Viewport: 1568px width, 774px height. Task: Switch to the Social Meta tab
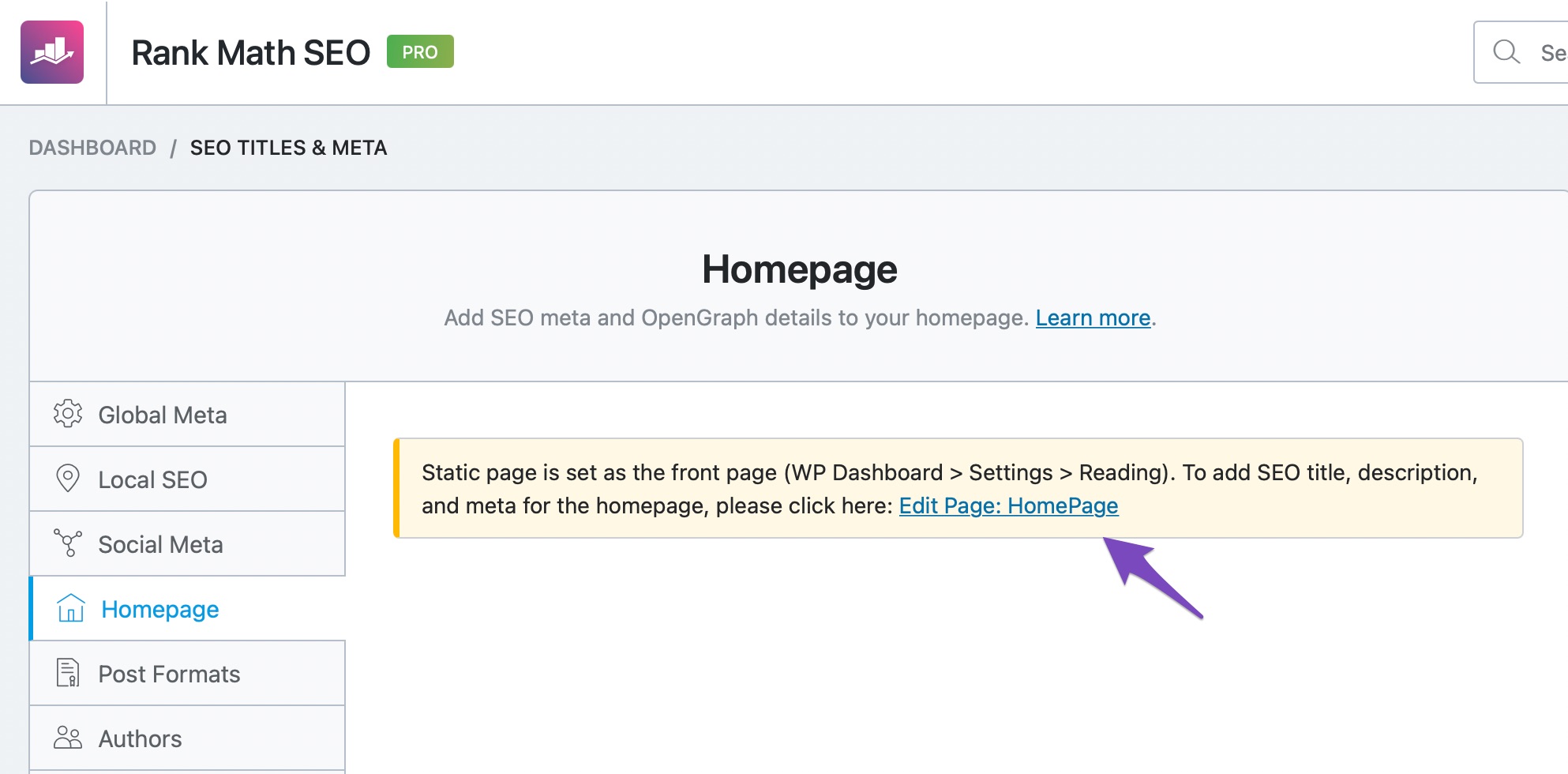click(187, 544)
